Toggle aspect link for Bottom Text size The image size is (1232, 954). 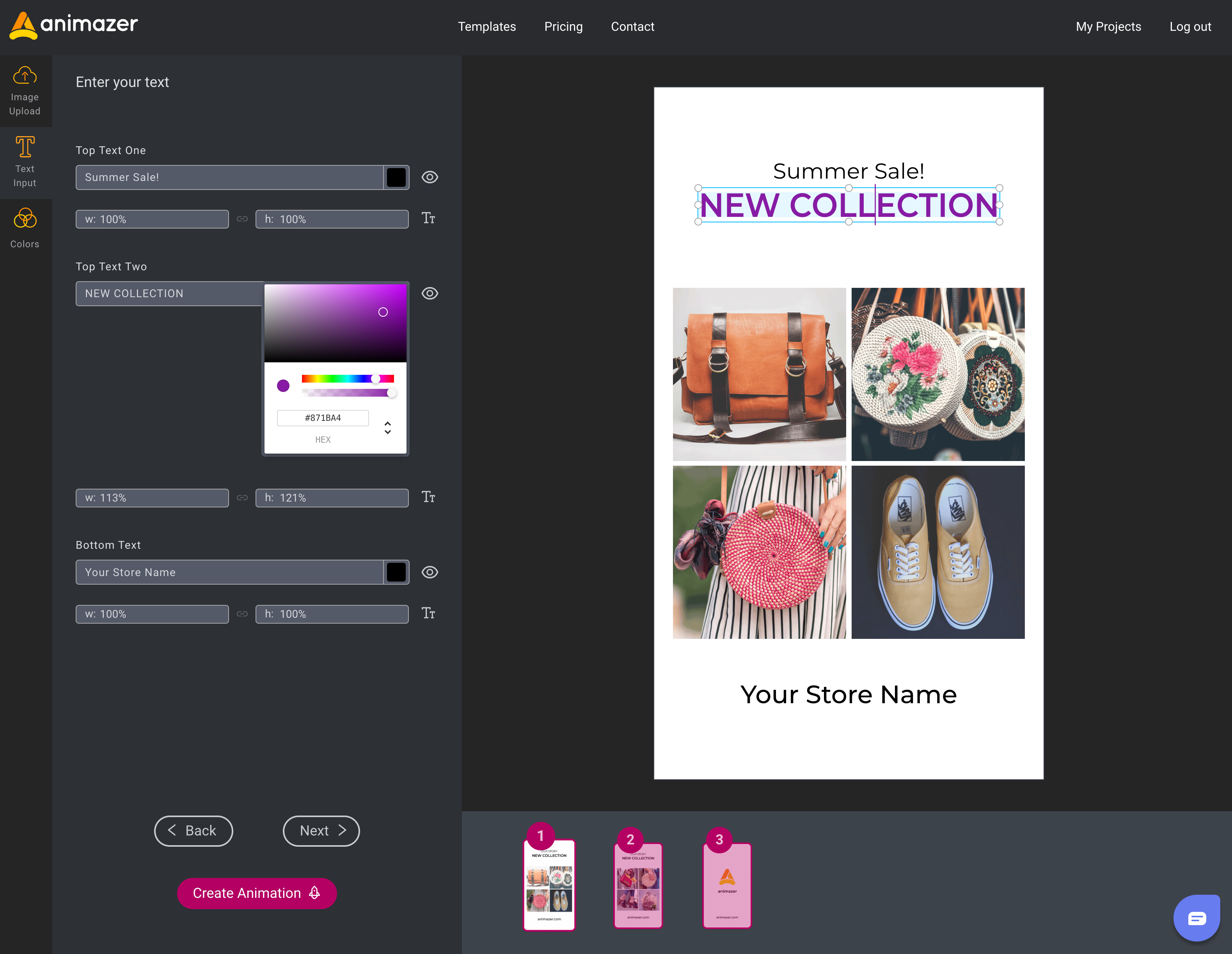[x=242, y=614]
